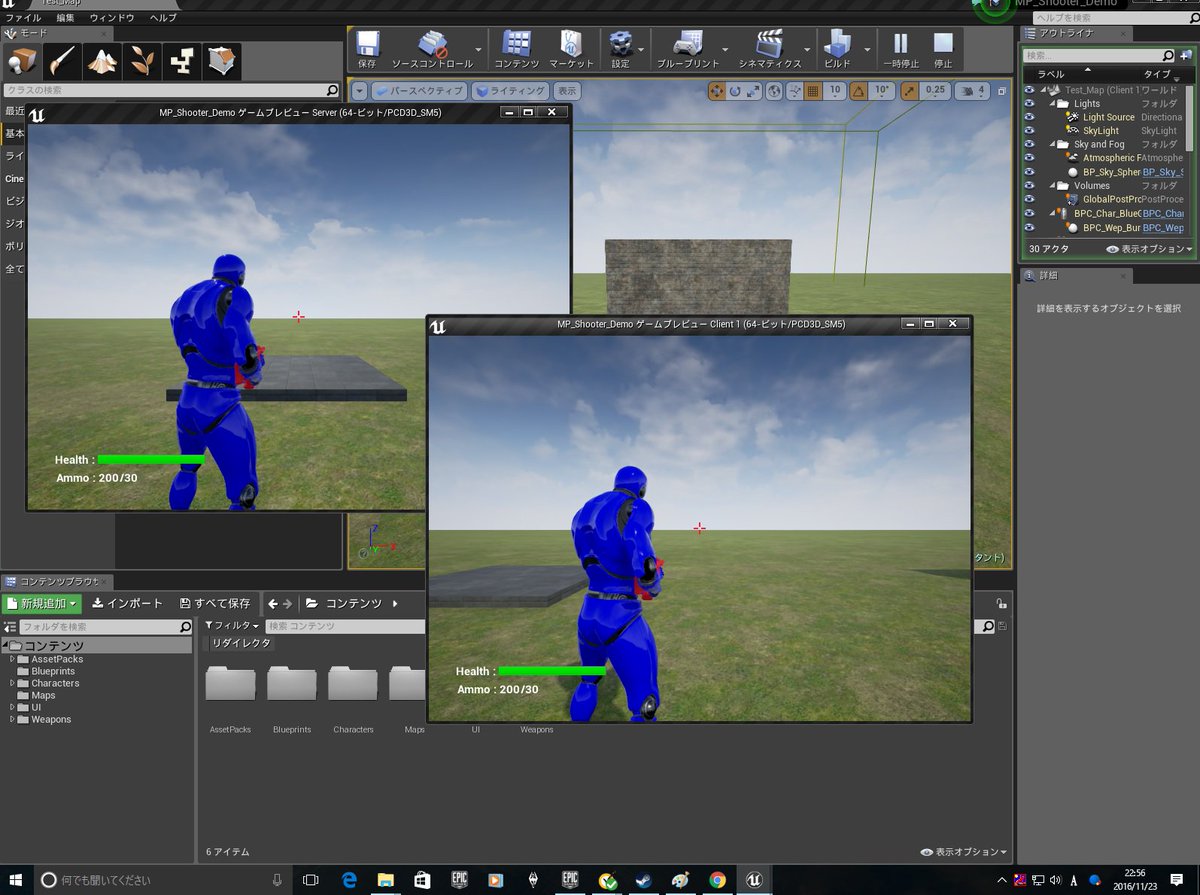This screenshot has height=895, width=1200.
Task: Expand the Weapons folder in tree
Action: [12, 720]
